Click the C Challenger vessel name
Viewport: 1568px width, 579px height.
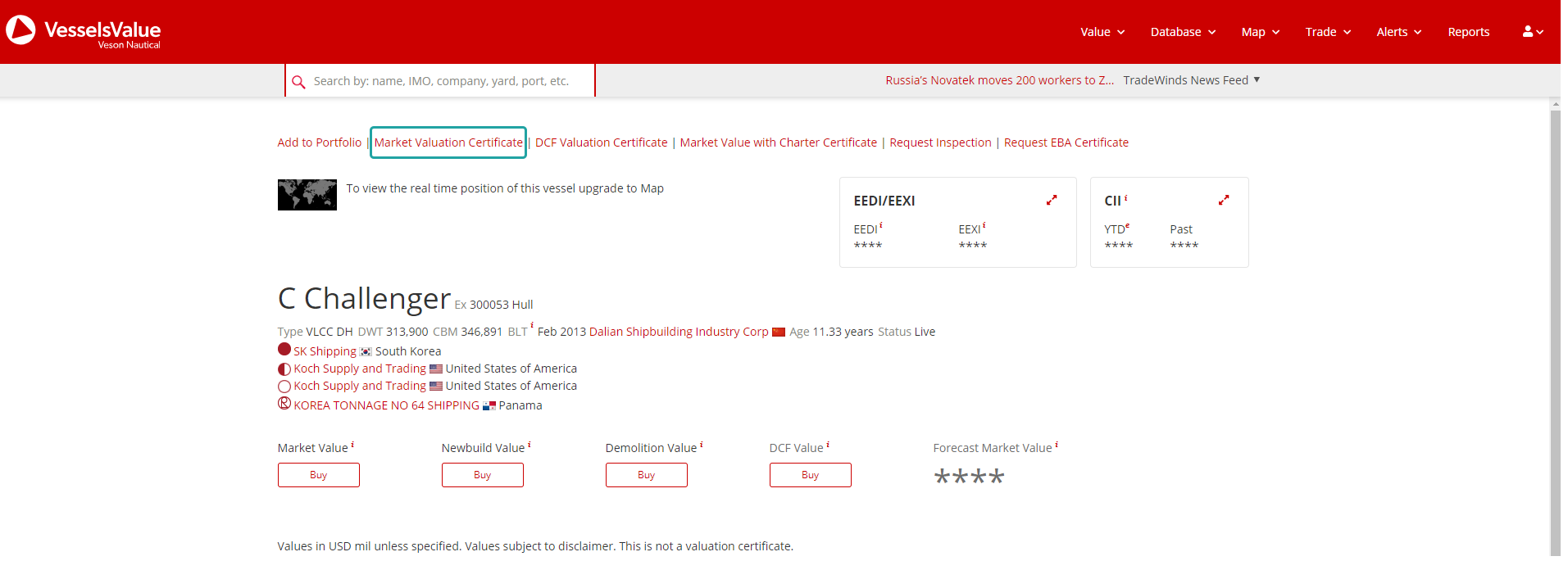coord(365,299)
